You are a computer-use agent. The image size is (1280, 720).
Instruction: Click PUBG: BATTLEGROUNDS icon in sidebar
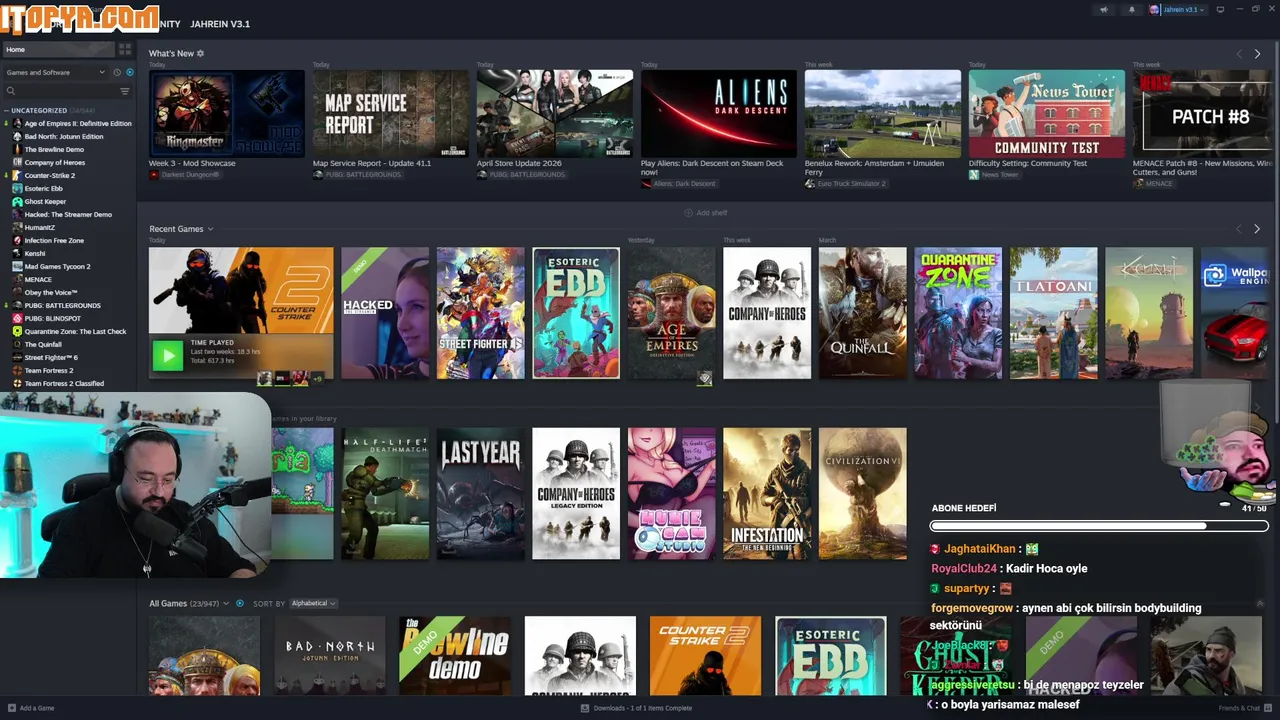pyautogui.click(x=17, y=305)
